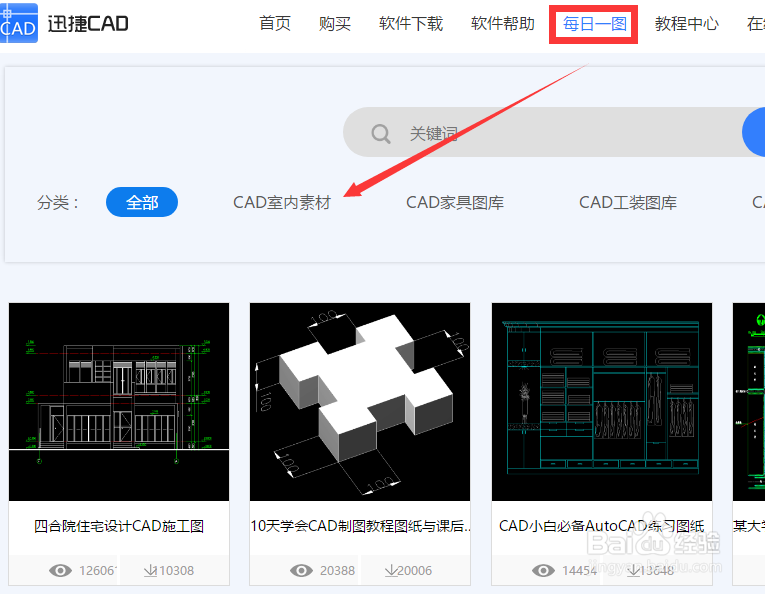This screenshot has width=765, height=594.
Task: Click title CAD小白必备AutoCAD练习图纸
Action: click(x=602, y=526)
